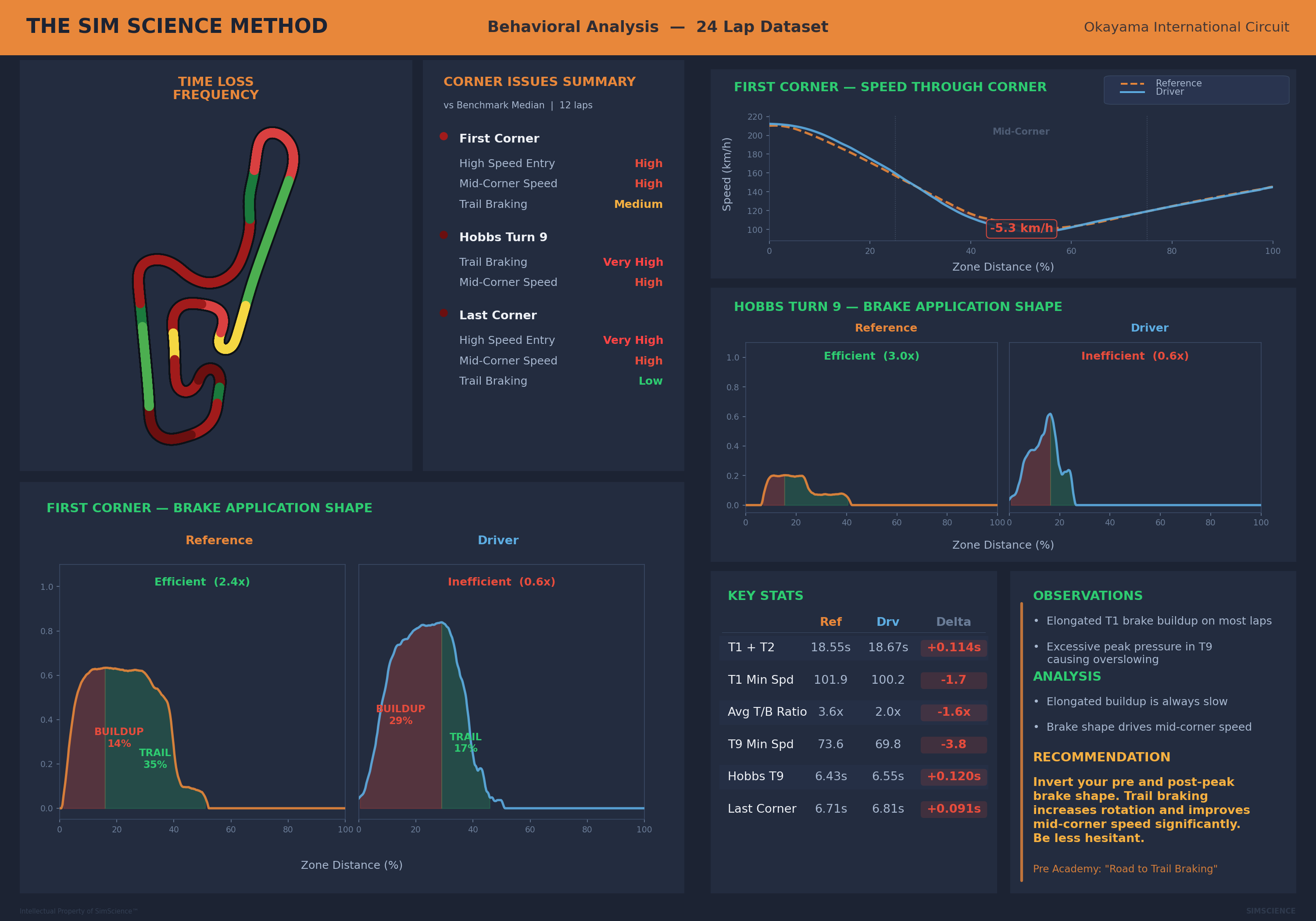Click the dark red dot beside Last Corner
This screenshot has height=921, width=1316.
[x=443, y=313]
